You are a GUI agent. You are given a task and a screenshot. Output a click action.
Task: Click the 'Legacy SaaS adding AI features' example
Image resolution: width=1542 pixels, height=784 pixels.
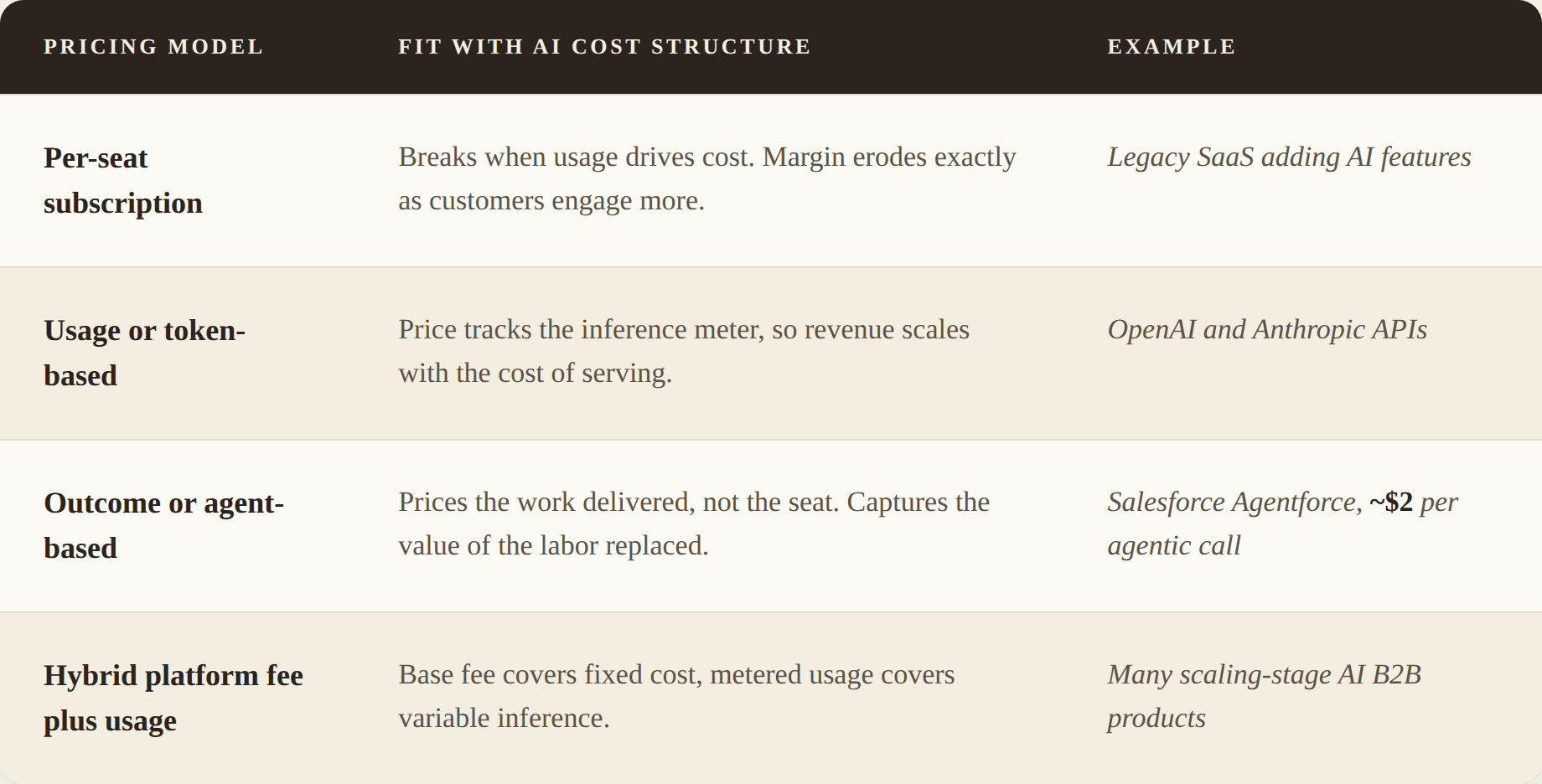pos(1289,157)
